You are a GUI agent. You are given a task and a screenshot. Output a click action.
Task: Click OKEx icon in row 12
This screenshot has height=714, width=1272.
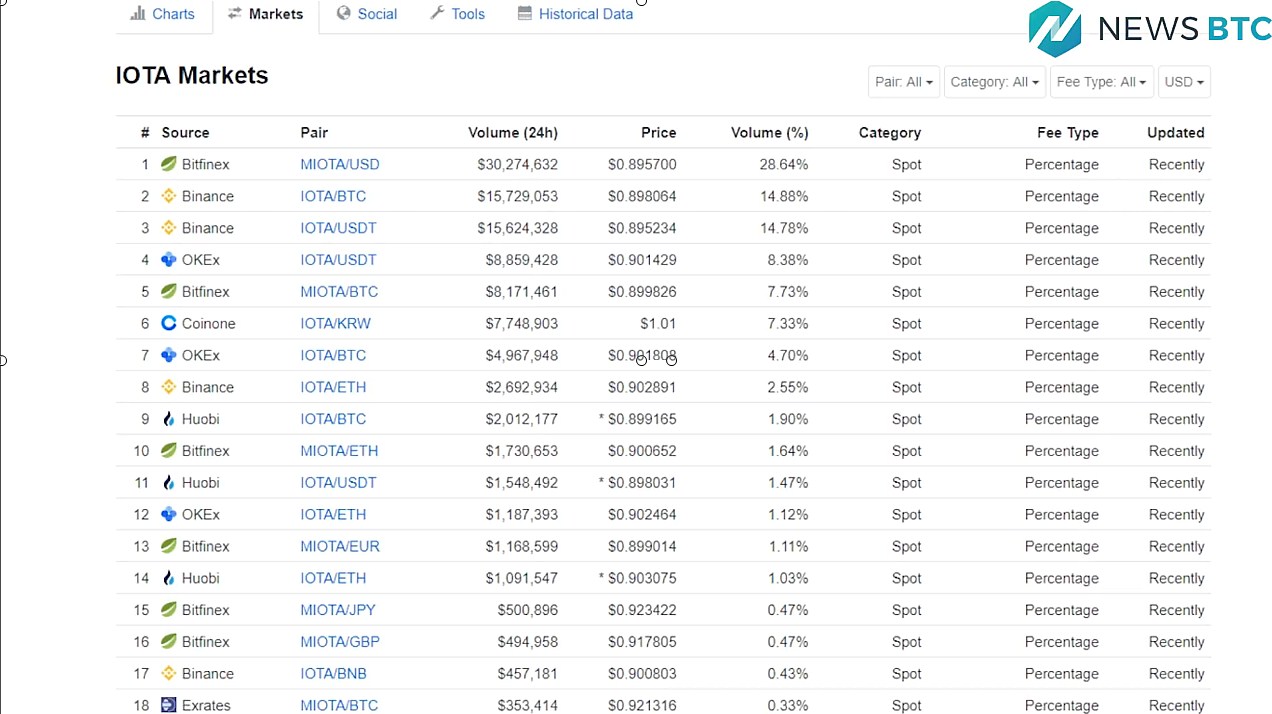pos(169,514)
